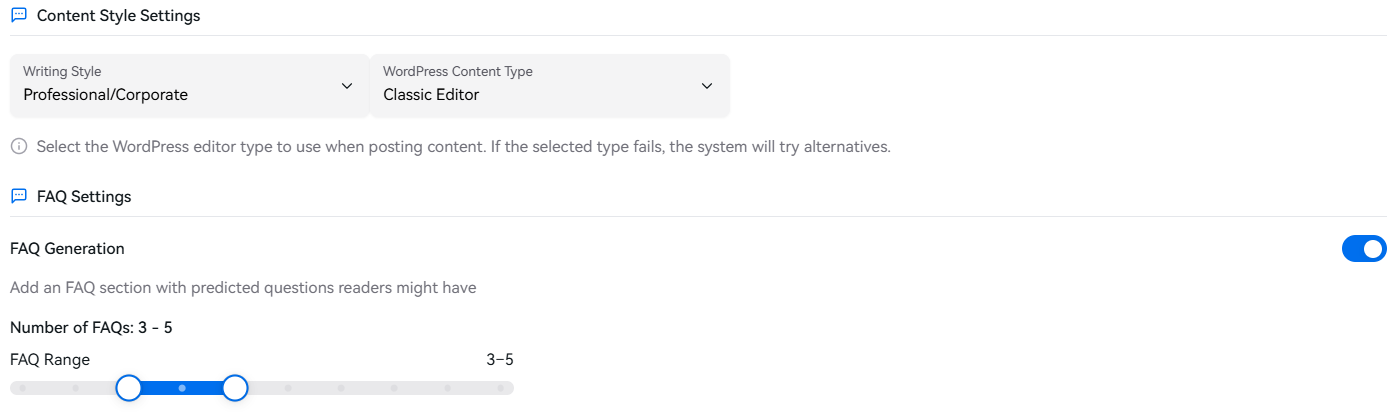Click the FAQ Settings chat bubble icon
Screen dimensions: 1394x412
[x=18, y=197]
